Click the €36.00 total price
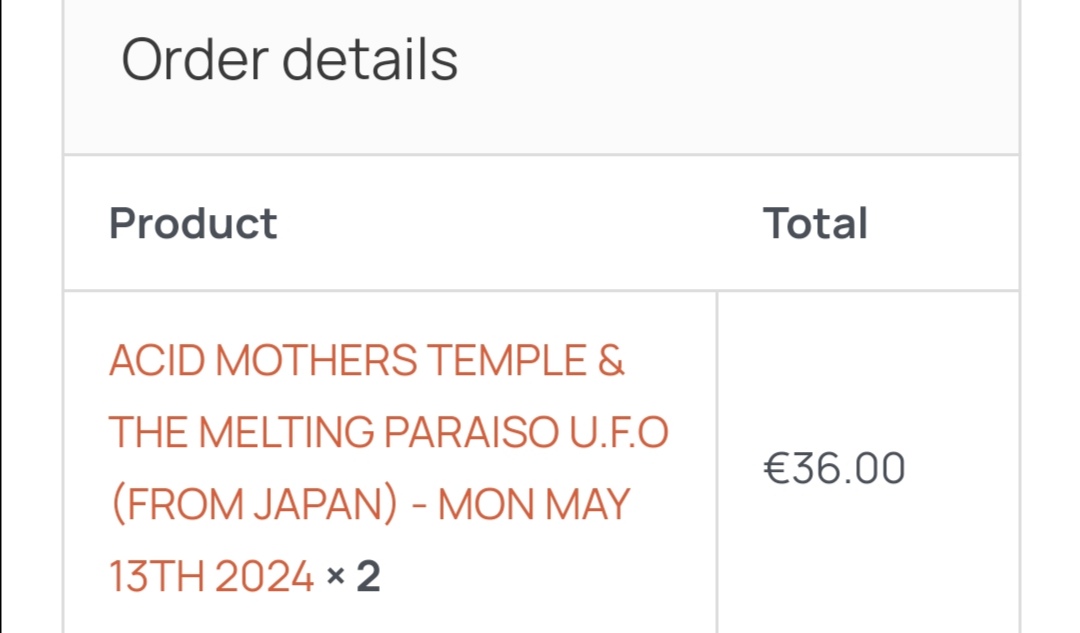The image size is (1080, 633). pos(834,468)
